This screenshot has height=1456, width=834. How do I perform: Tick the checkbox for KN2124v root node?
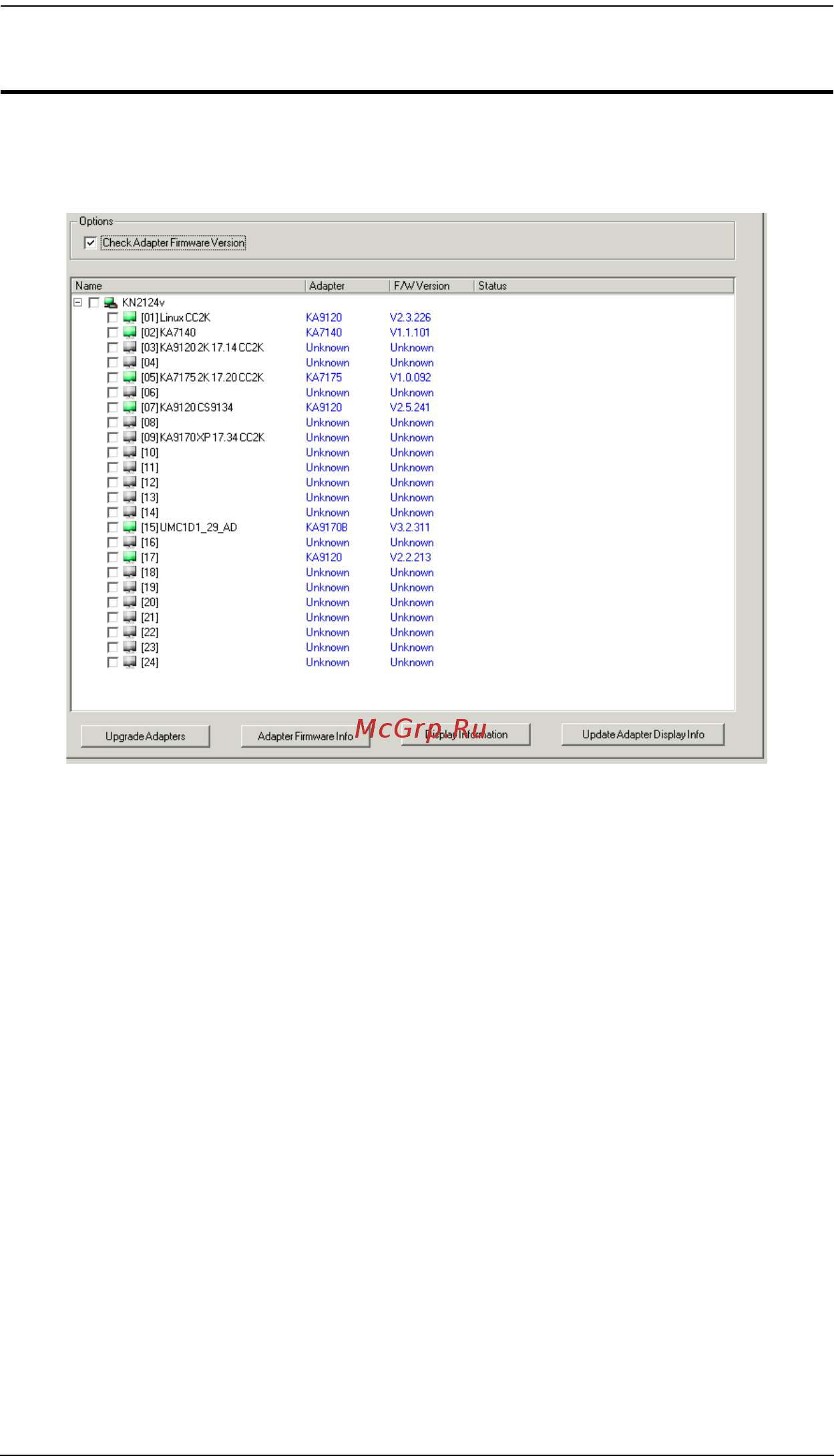pos(93,303)
